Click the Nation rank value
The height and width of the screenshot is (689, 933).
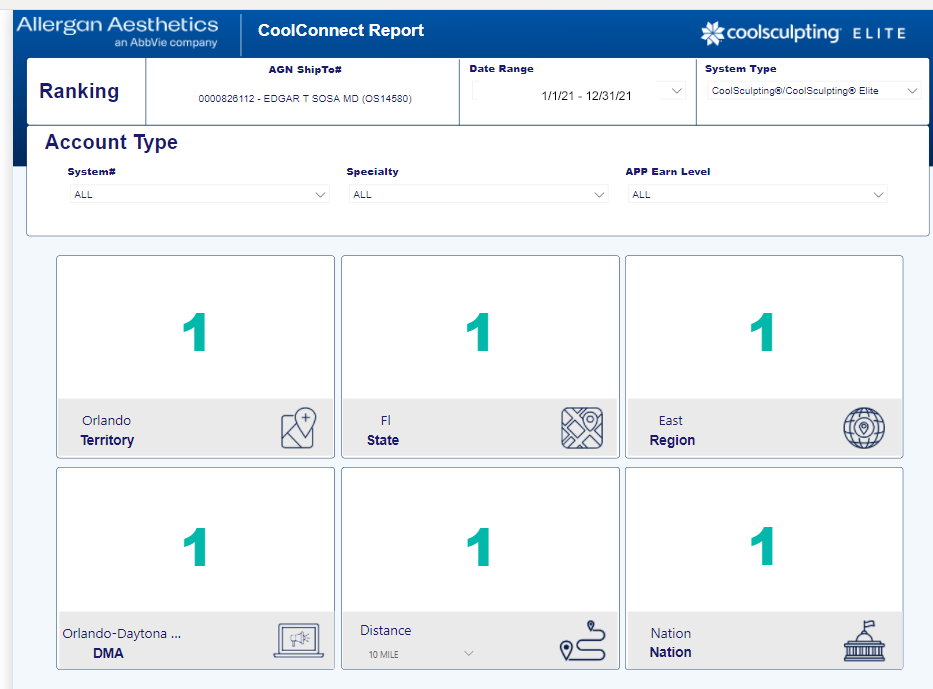click(x=763, y=547)
